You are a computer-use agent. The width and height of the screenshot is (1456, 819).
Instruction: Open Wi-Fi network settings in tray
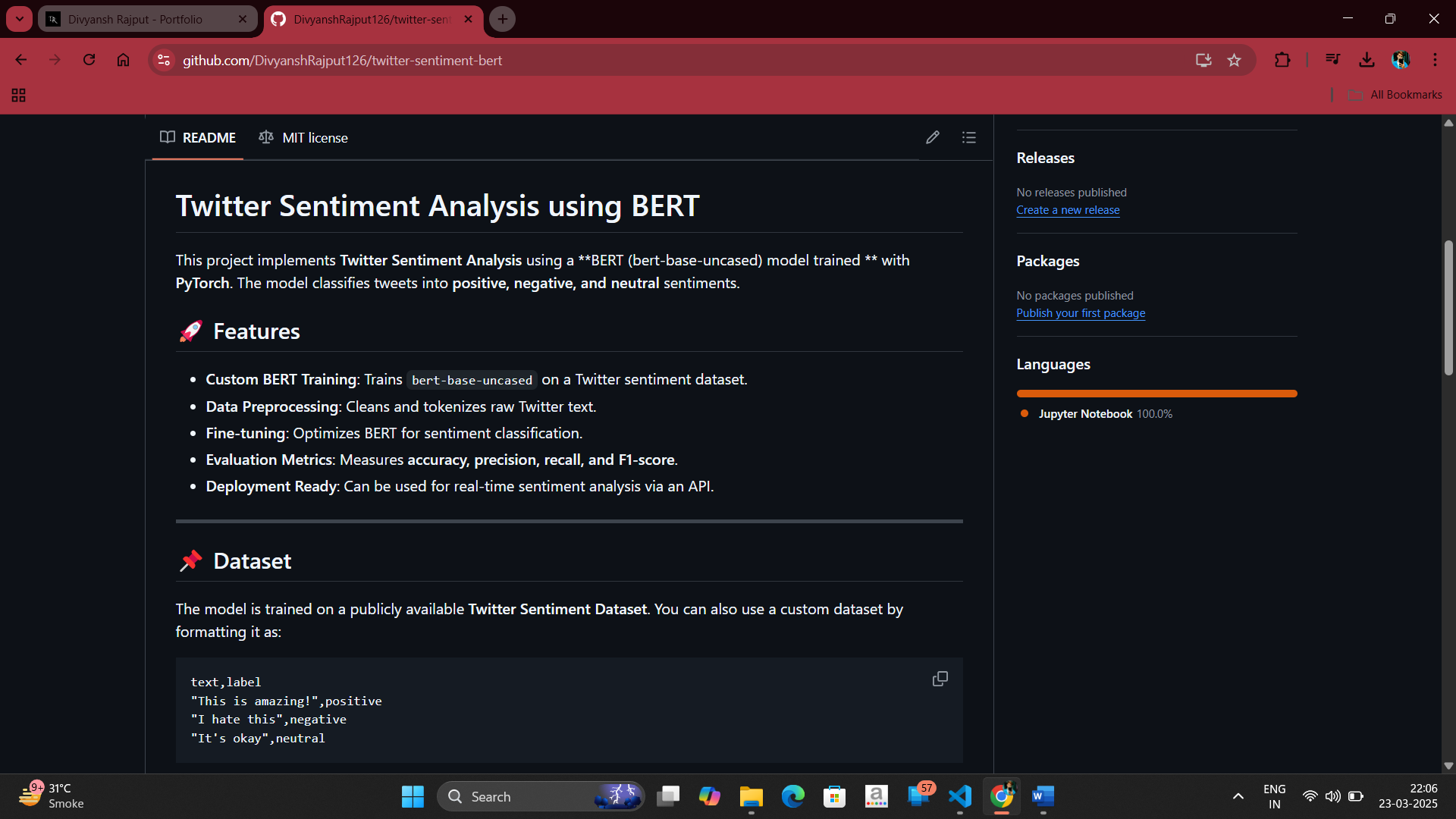(x=1310, y=796)
